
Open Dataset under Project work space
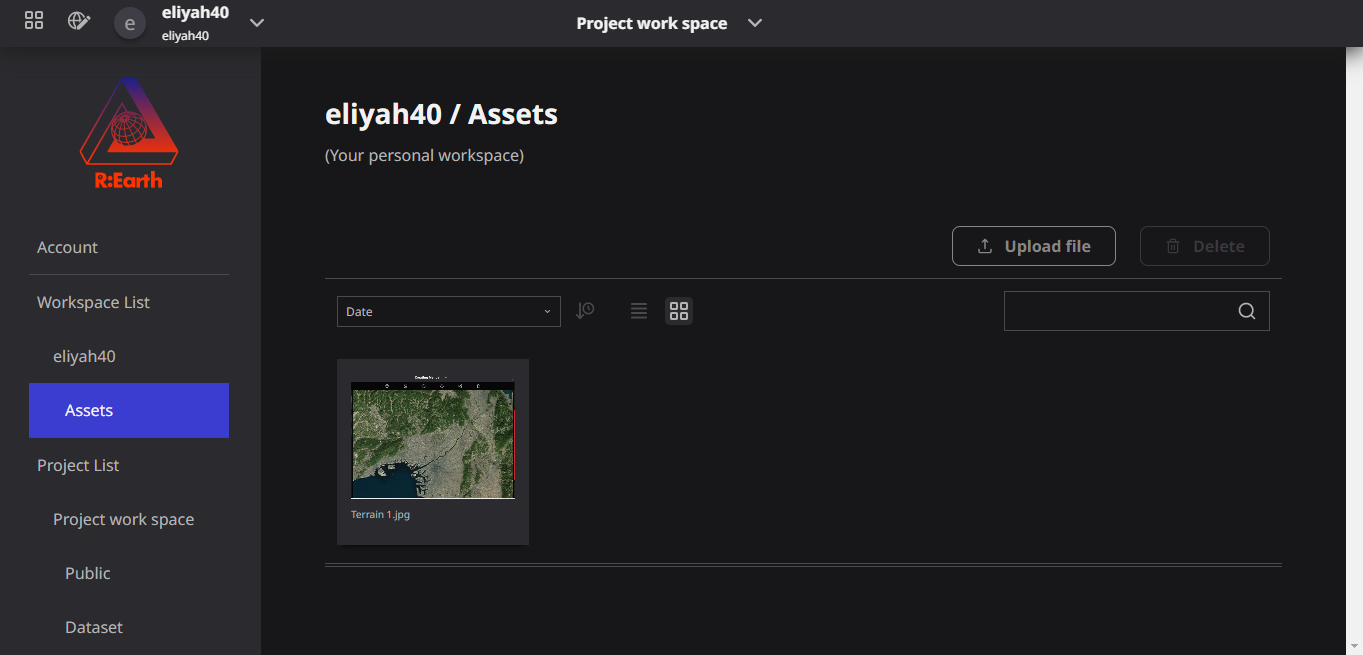(x=94, y=627)
